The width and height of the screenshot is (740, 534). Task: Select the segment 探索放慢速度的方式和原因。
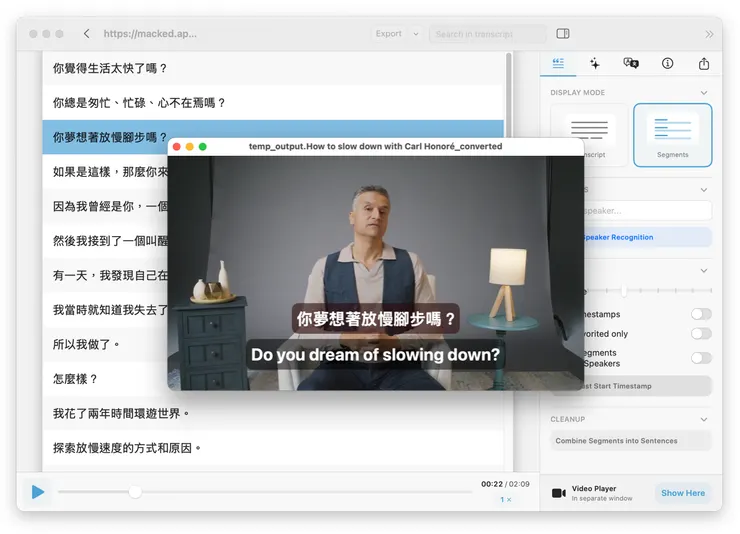click(x=273, y=448)
